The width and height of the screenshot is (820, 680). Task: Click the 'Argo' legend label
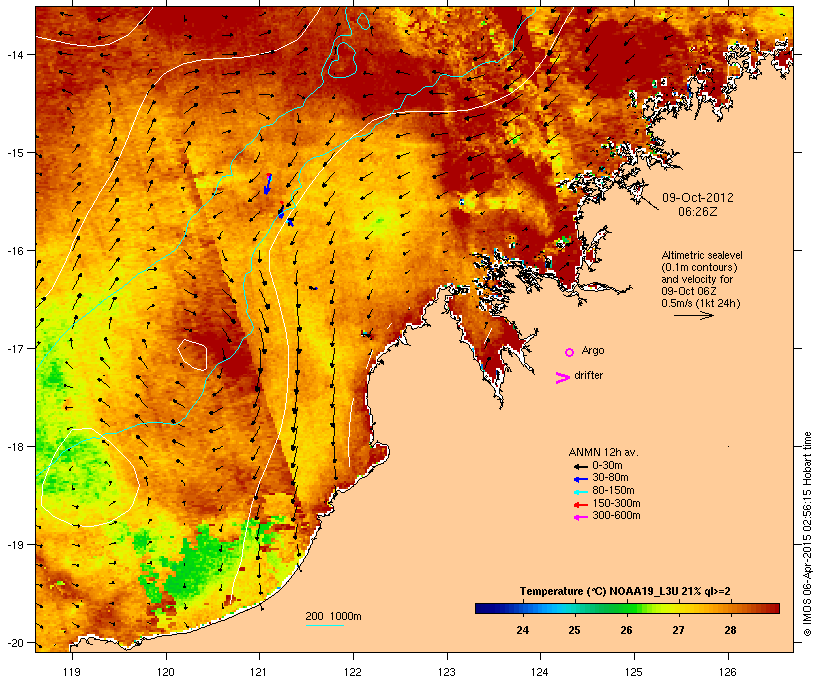[x=593, y=350]
